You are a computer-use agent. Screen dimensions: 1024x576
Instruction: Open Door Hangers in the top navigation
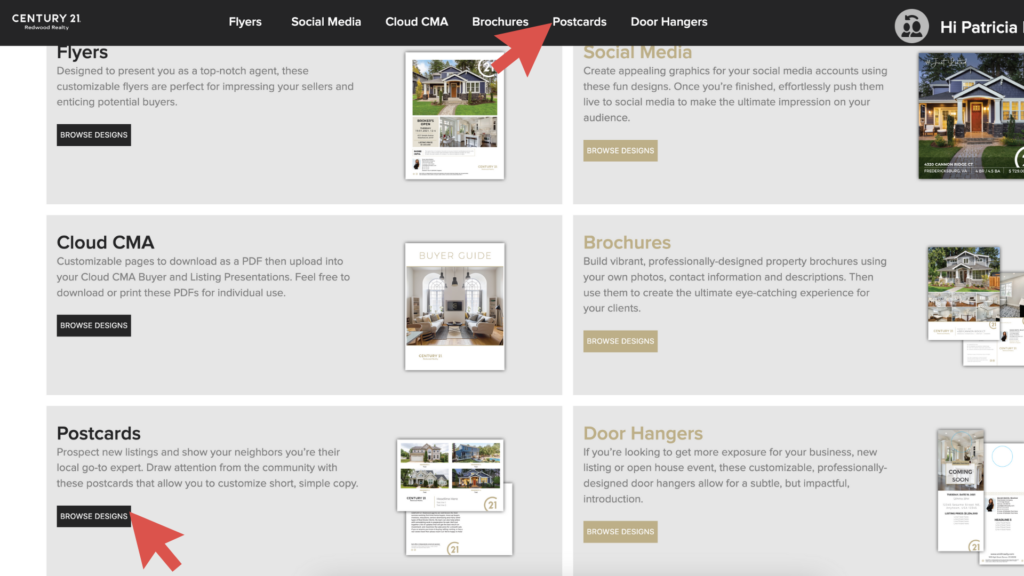tap(669, 22)
